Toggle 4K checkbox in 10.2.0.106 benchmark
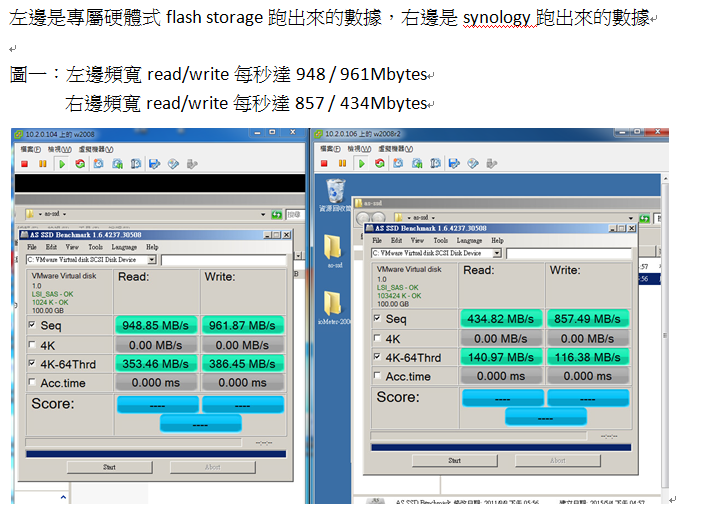This screenshot has height=514, width=708. 377,338
